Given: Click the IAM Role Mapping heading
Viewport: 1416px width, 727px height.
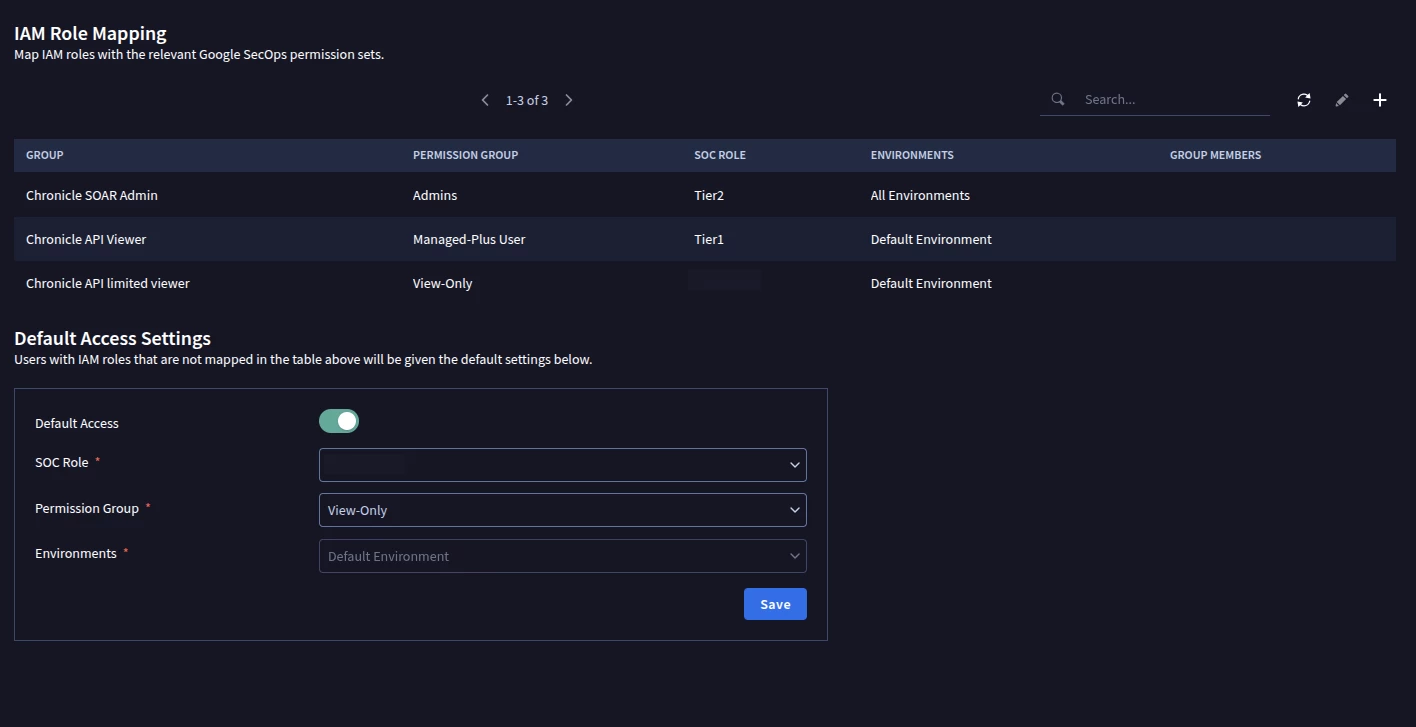Looking at the screenshot, I should 90,34.
